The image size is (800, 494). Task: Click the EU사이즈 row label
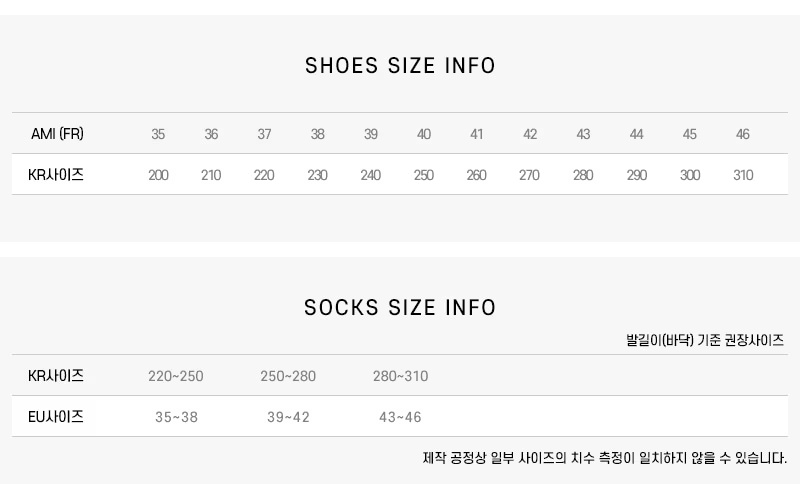tap(56, 417)
